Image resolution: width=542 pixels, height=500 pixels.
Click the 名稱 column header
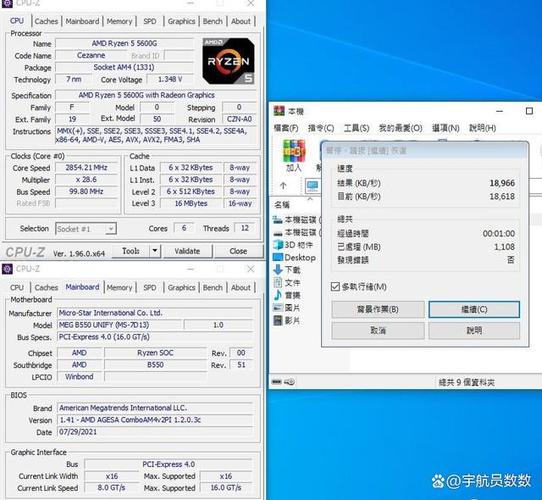pos(282,205)
